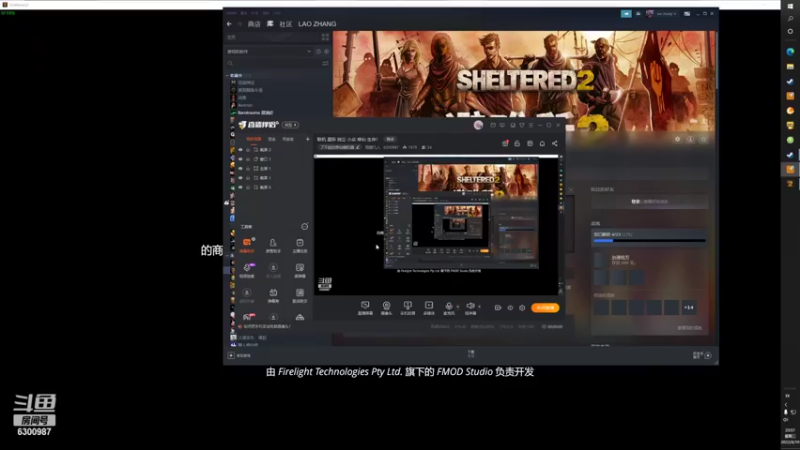
Task: Expand the speaker options arrow
Action: tap(479, 307)
